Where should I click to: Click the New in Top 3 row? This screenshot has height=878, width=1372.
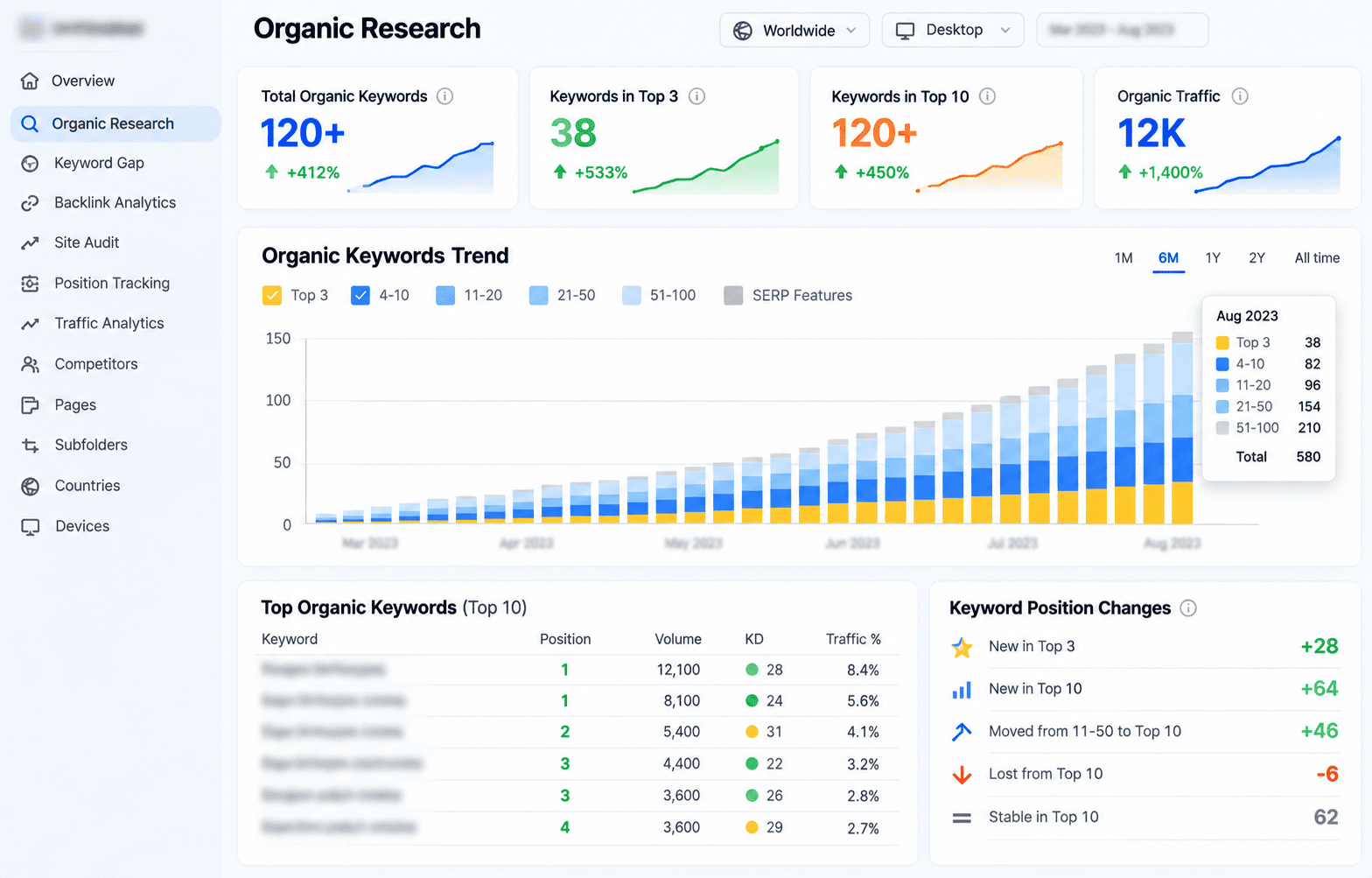click(1144, 647)
